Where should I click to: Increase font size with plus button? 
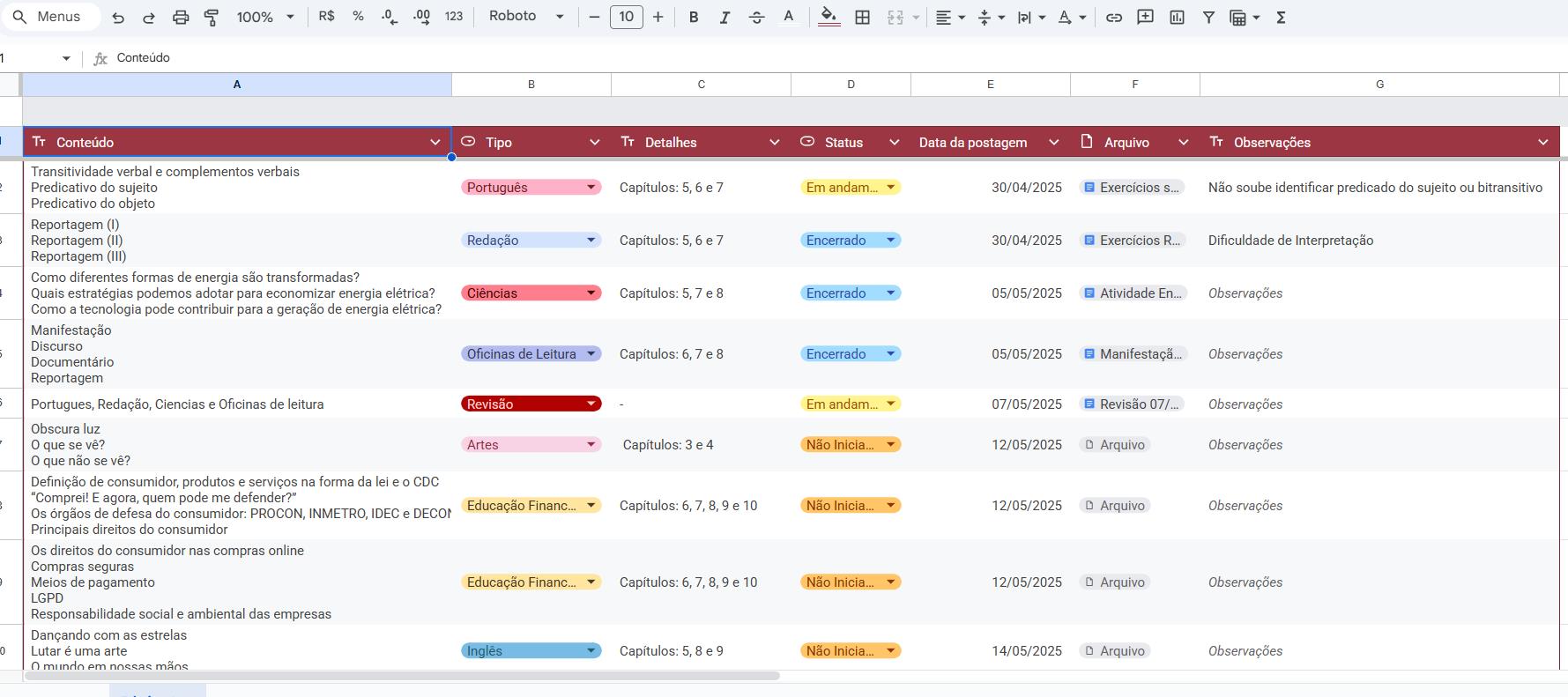click(x=658, y=18)
